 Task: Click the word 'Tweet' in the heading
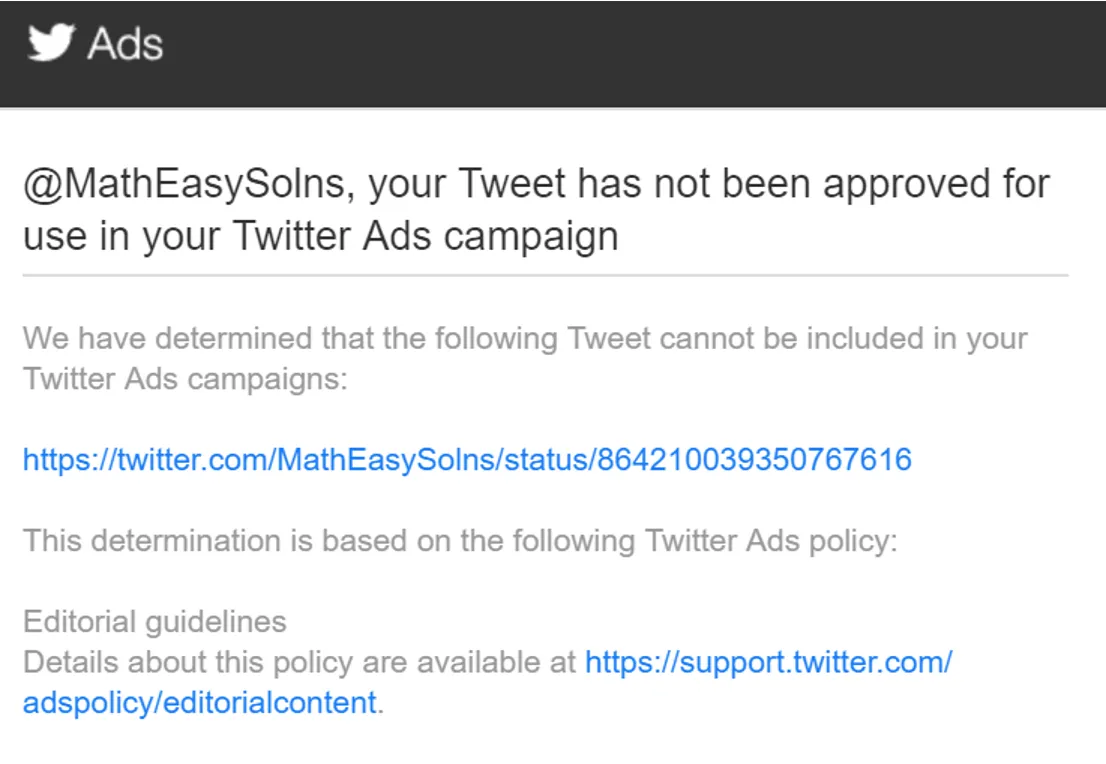(x=513, y=184)
